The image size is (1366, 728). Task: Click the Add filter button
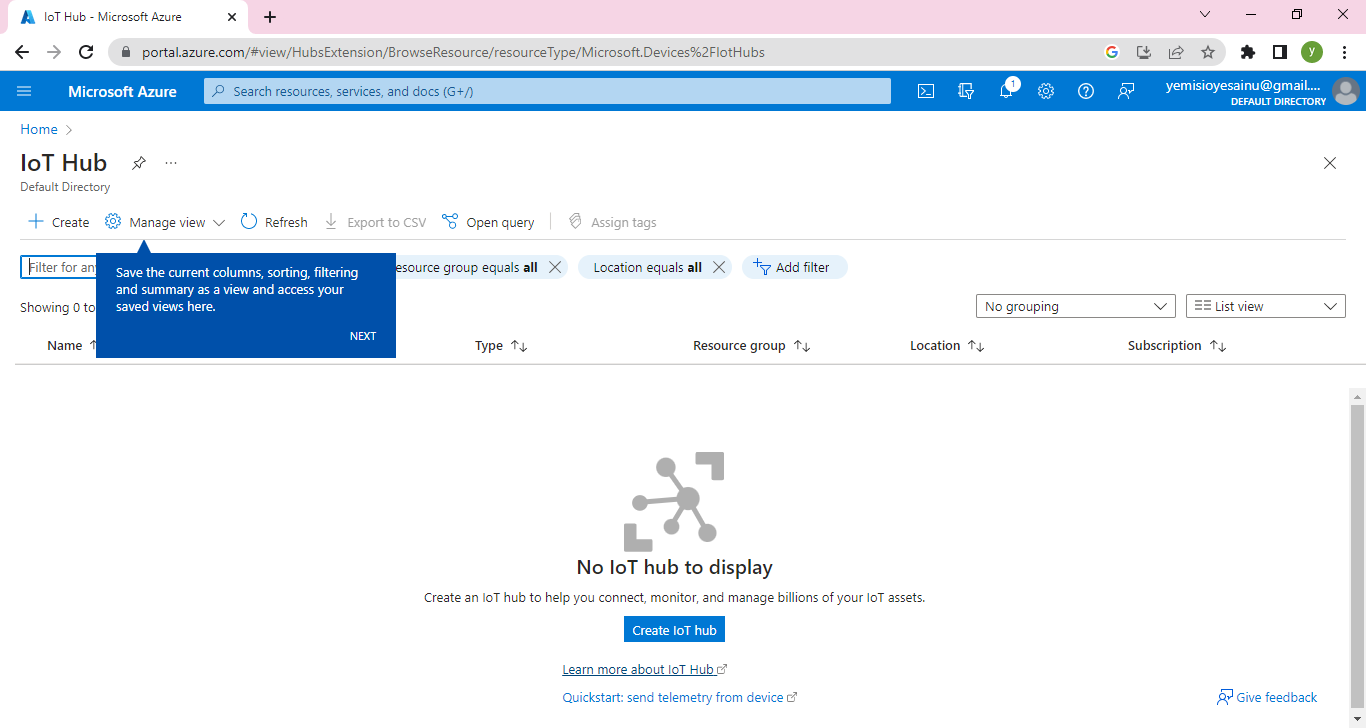click(794, 267)
